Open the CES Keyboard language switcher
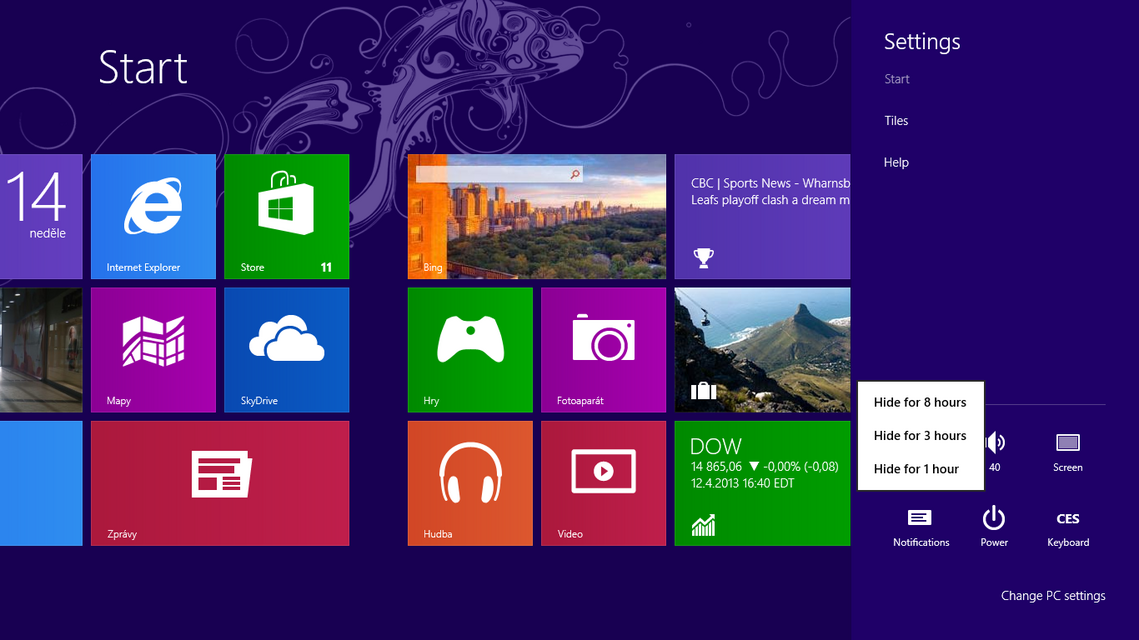Screen dimensions: 1139x640 1068,526
